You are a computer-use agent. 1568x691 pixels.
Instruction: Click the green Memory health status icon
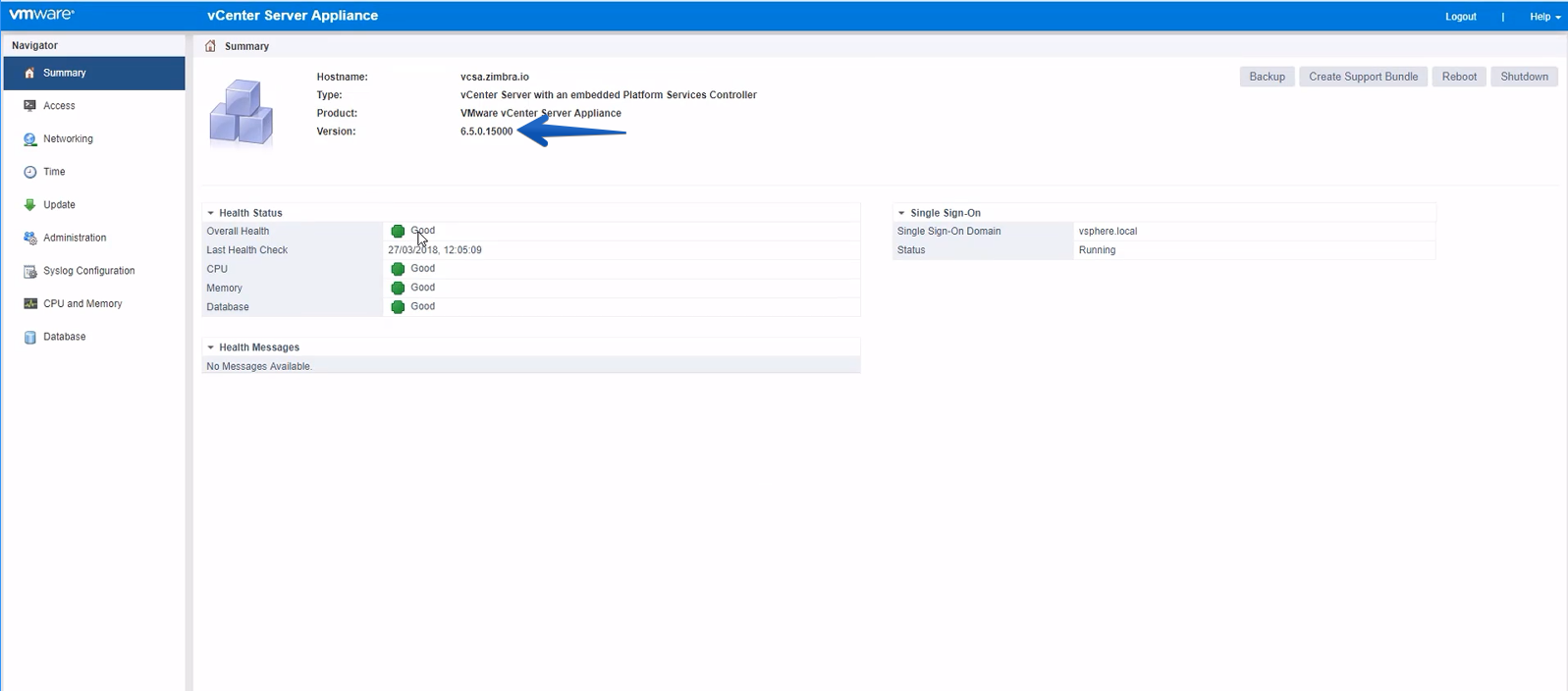(x=398, y=288)
